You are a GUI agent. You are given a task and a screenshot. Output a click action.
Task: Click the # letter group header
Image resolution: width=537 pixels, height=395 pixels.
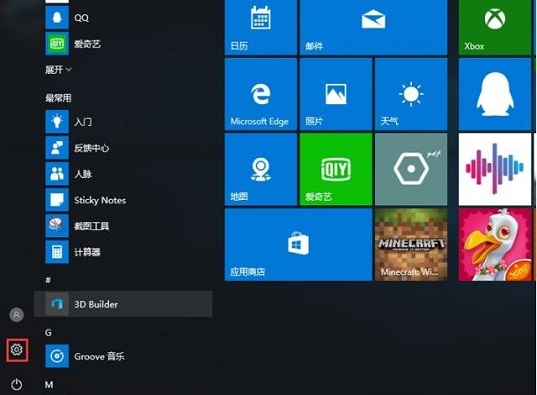pos(48,280)
